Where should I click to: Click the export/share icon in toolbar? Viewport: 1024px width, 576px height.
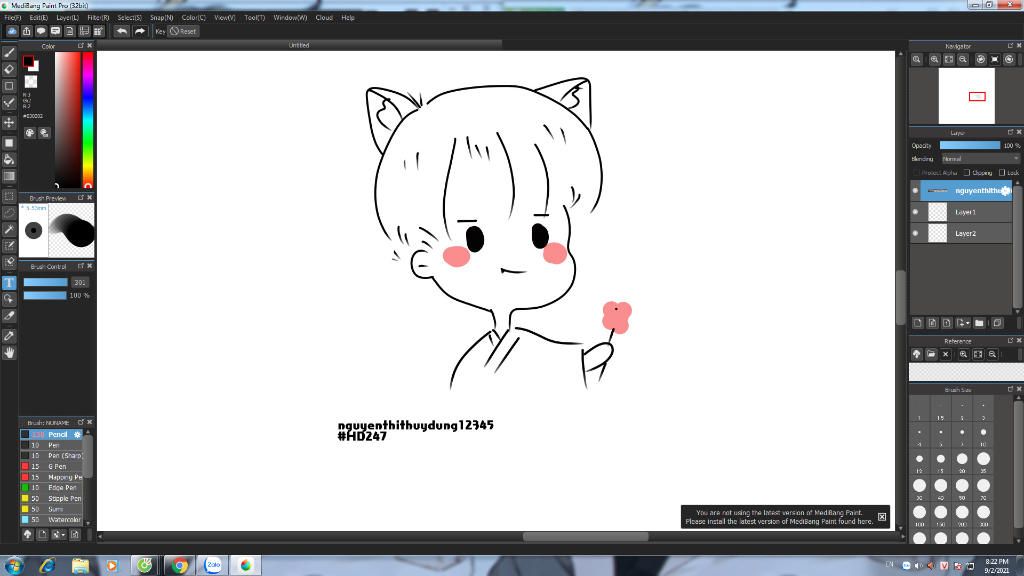[x=27, y=31]
